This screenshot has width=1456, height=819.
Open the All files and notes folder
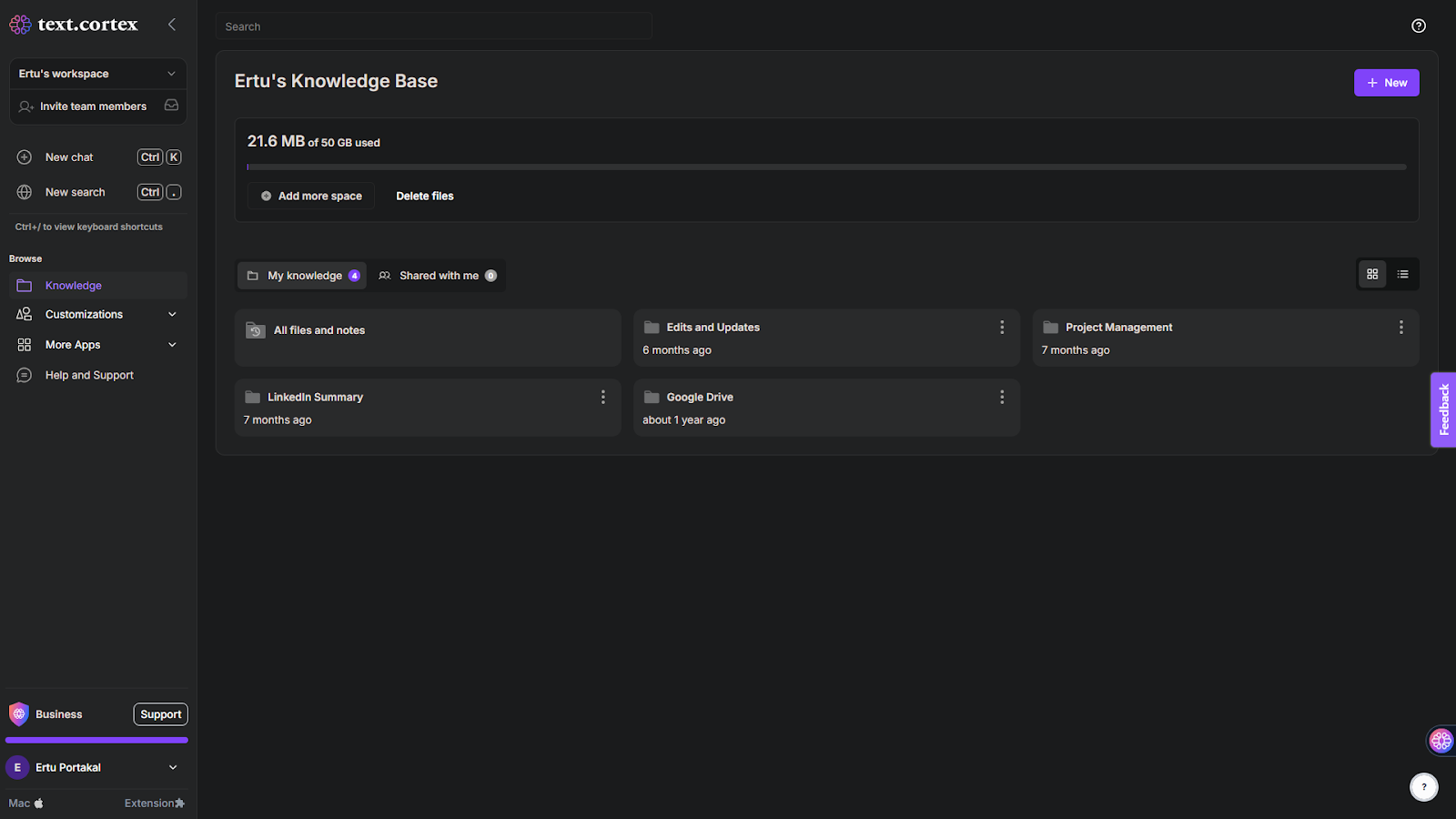[428, 338]
